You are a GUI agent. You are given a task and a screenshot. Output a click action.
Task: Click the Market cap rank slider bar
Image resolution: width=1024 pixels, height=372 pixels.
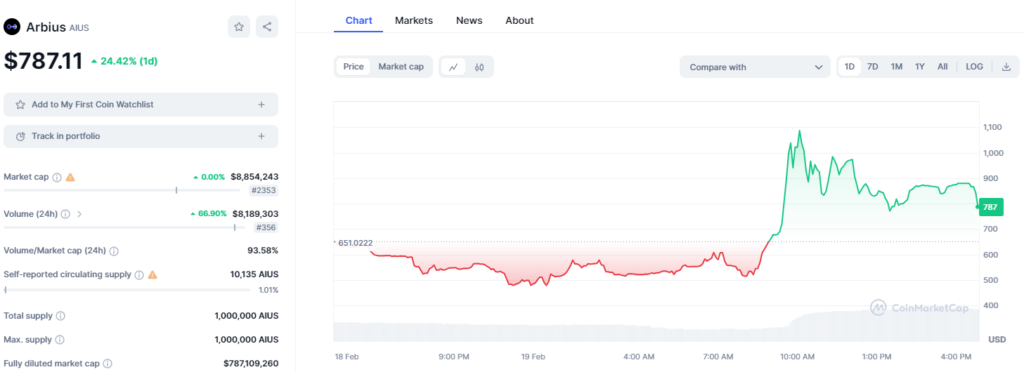[124, 191]
